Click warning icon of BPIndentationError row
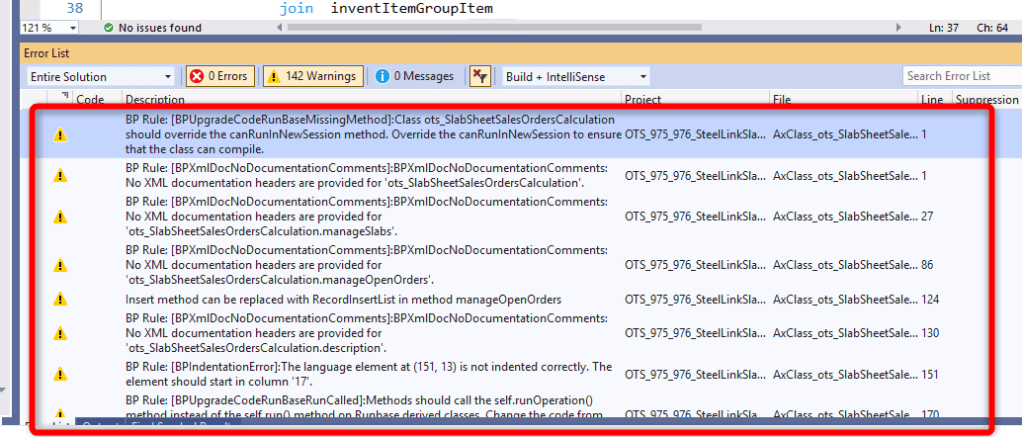 point(60,375)
